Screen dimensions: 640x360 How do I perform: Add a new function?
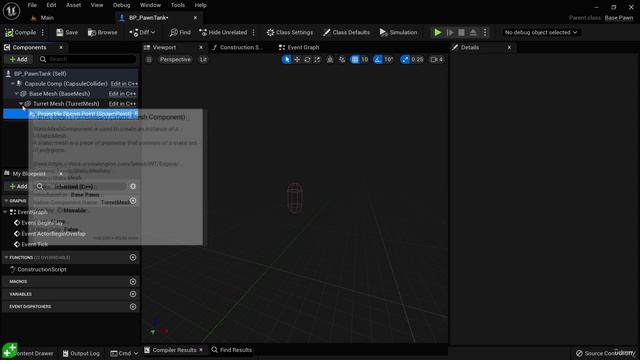pyautogui.click(x=133, y=258)
